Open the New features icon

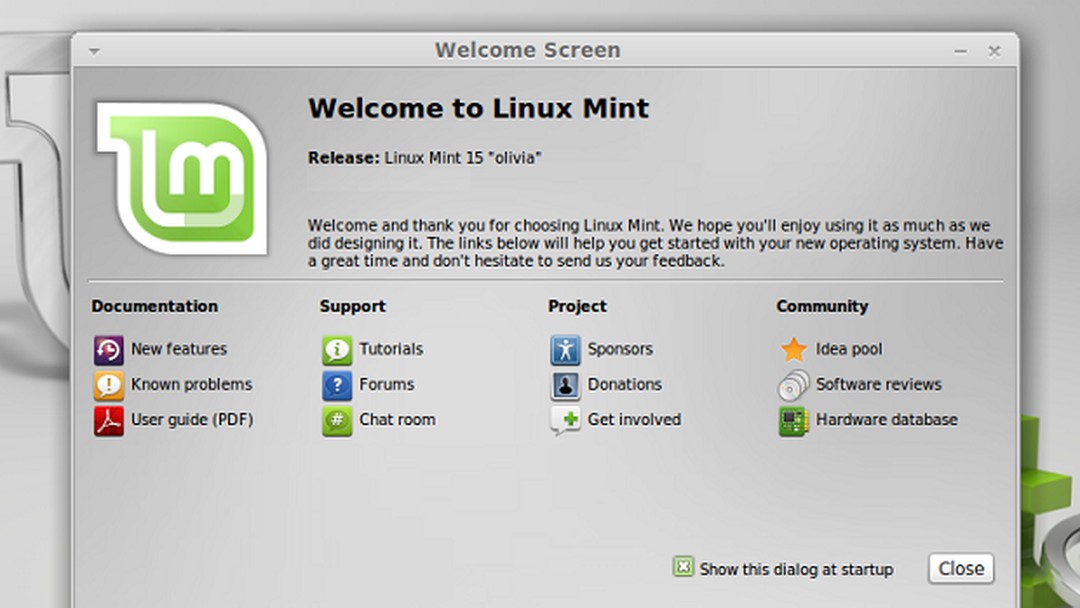[110, 349]
